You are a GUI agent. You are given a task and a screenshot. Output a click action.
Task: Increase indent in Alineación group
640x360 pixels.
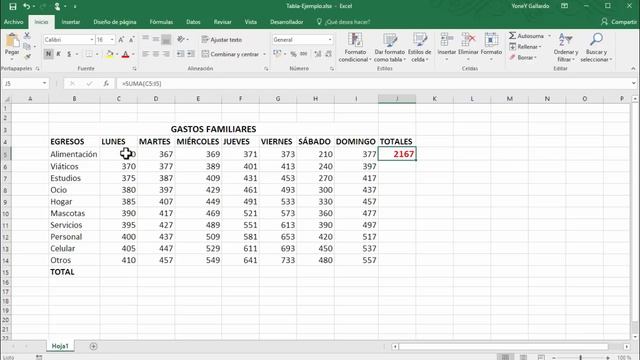tap(191, 54)
